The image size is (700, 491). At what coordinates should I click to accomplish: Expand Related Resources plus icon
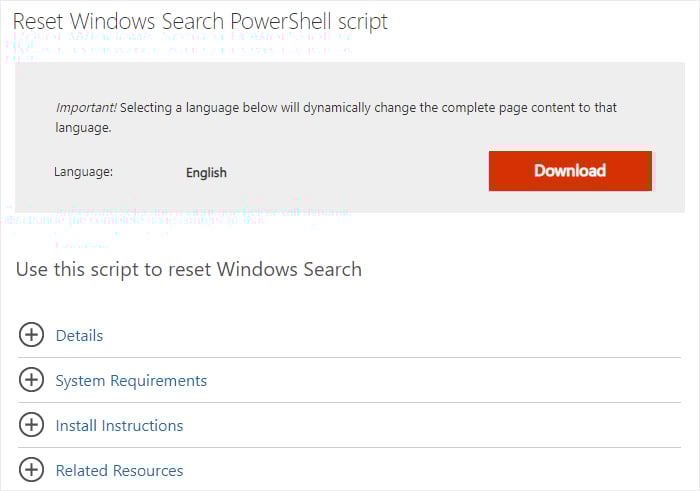click(x=31, y=470)
